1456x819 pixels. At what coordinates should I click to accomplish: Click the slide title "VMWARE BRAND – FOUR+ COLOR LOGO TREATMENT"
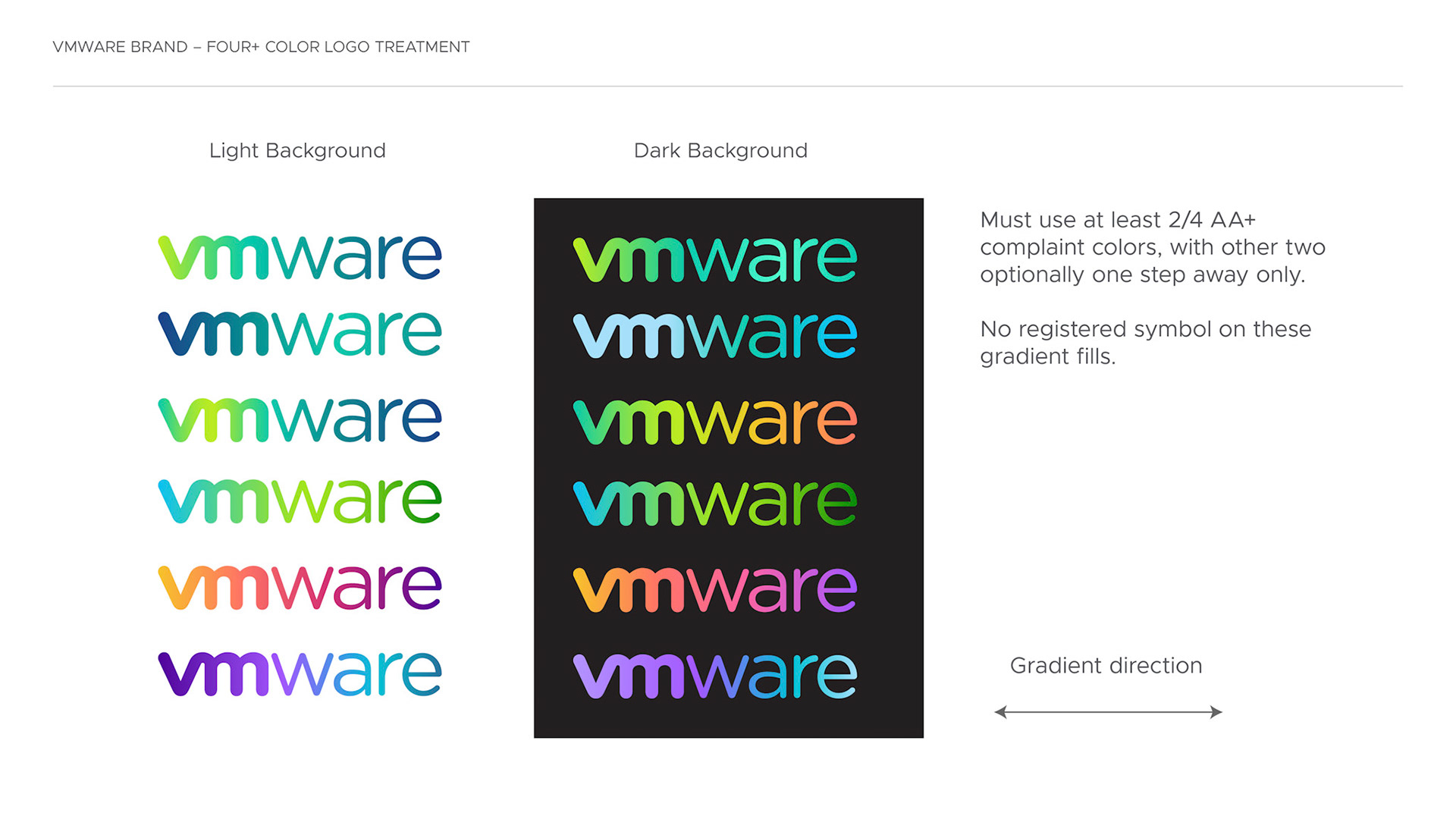click(x=261, y=47)
